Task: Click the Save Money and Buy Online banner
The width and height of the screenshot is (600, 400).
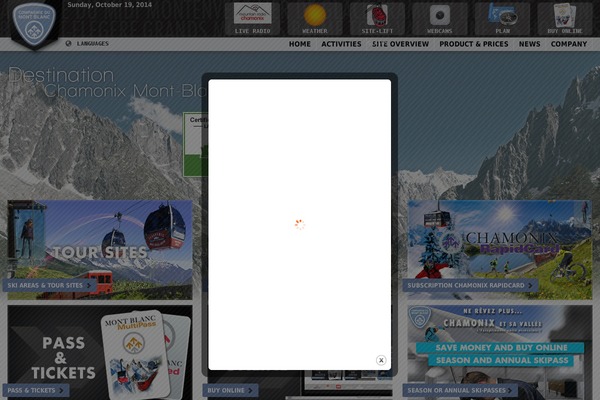Action: [500, 352]
